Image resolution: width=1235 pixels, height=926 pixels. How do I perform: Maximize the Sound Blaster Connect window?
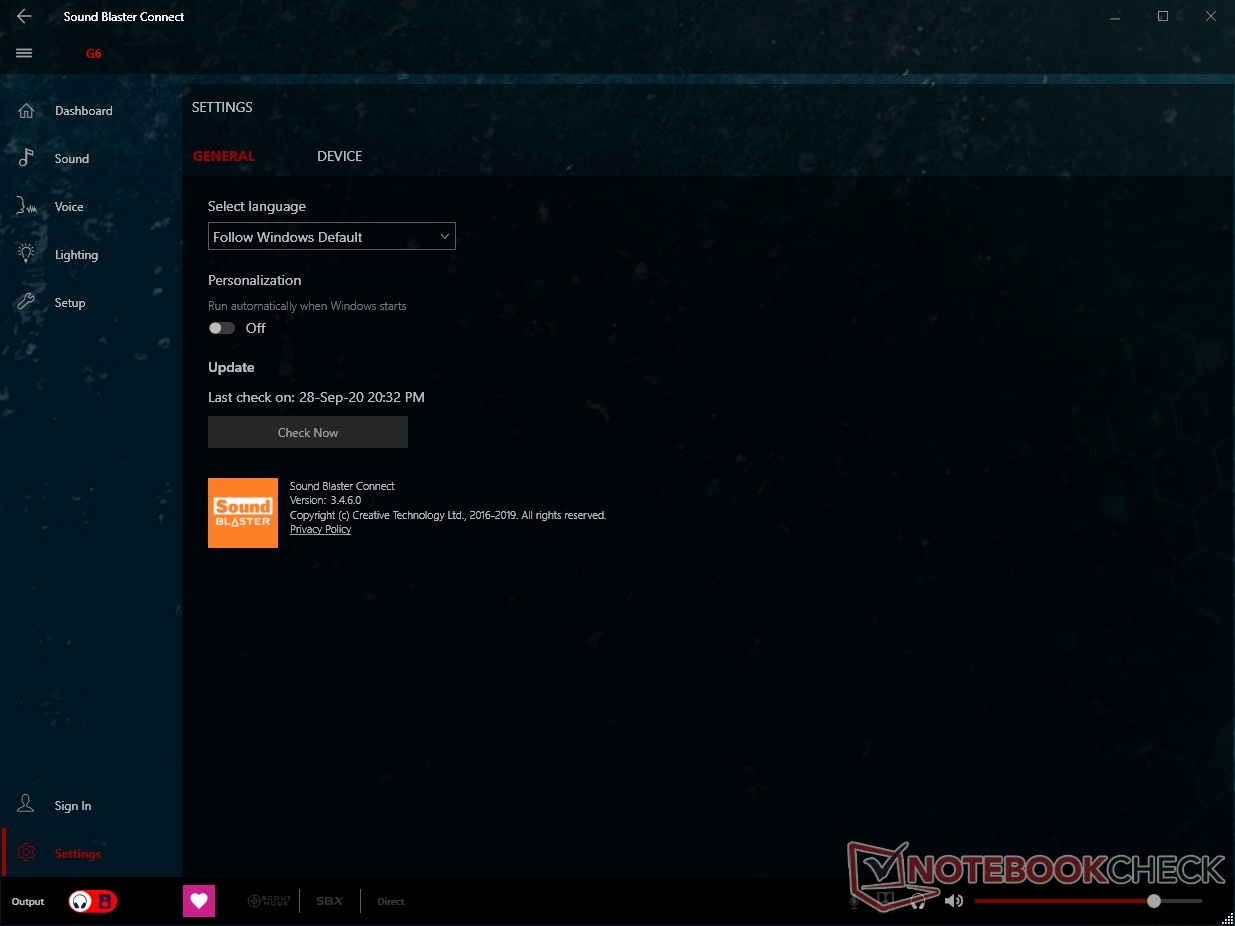1163,16
